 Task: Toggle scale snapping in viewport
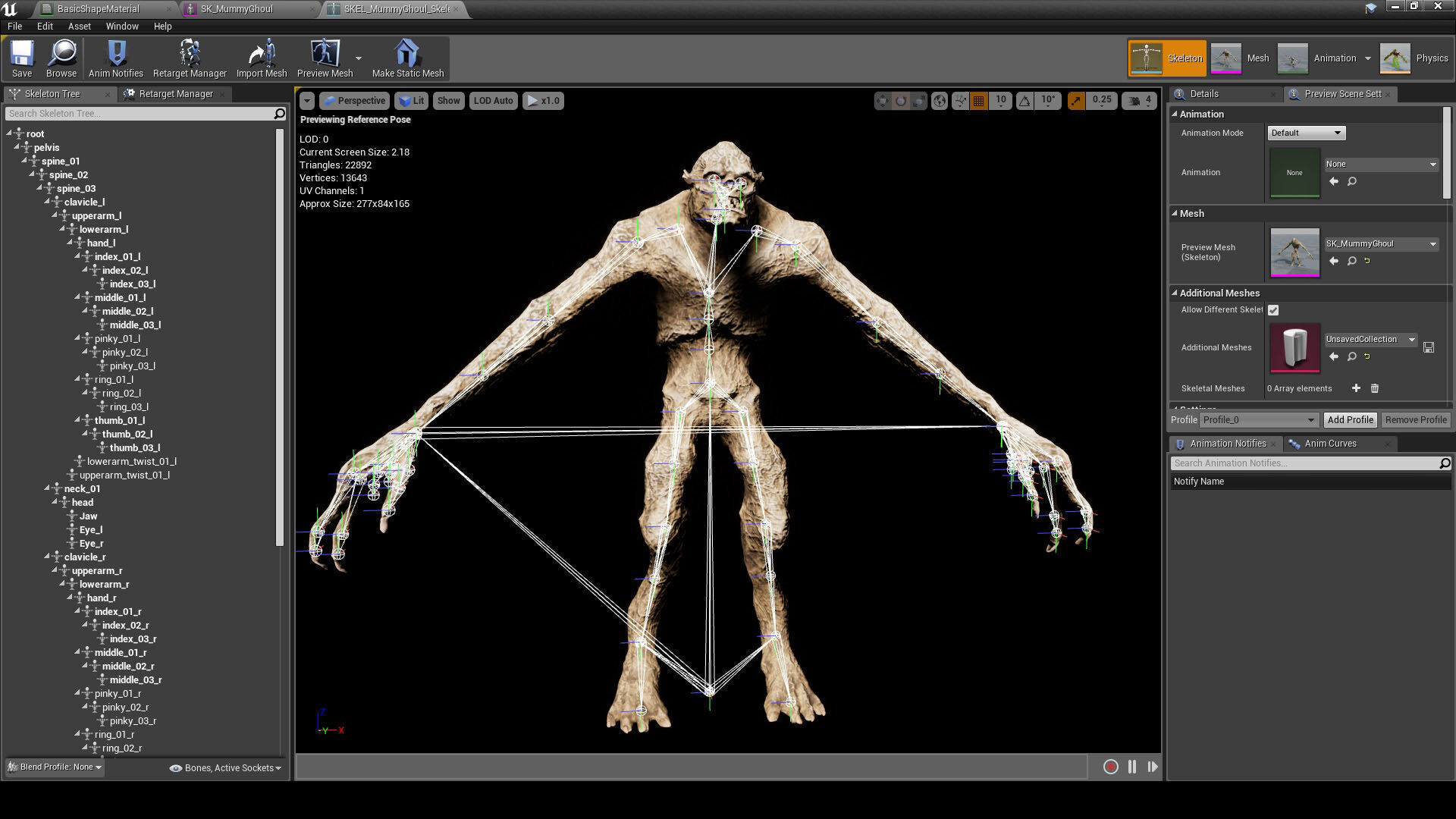point(1076,101)
